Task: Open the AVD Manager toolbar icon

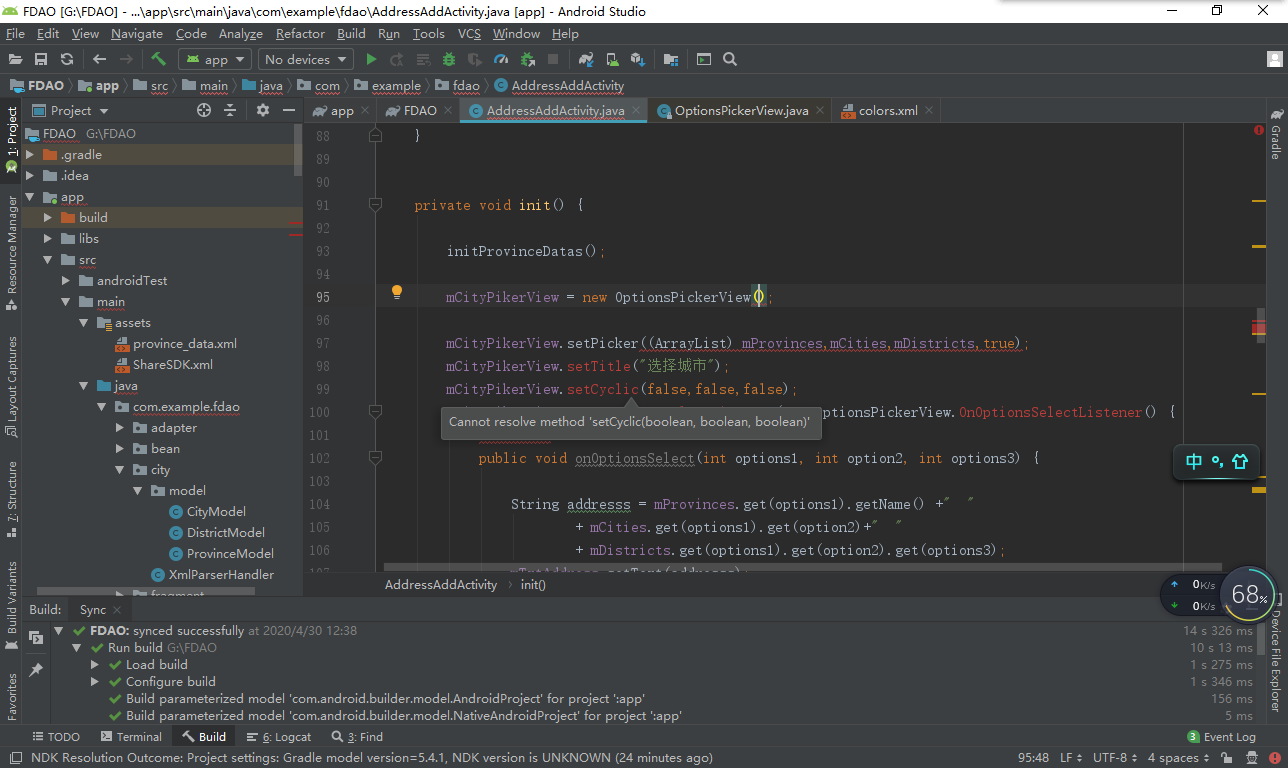Action: (611, 59)
